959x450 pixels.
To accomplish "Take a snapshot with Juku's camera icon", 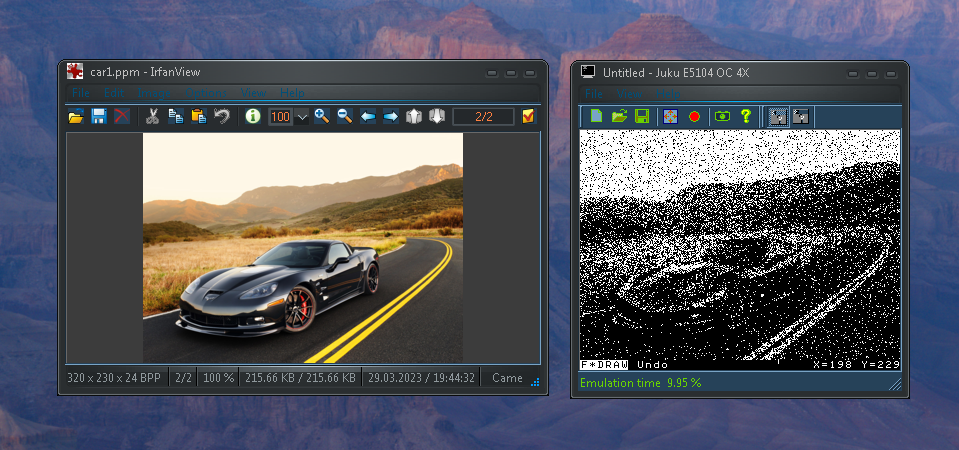I will (x=721, y=117).
